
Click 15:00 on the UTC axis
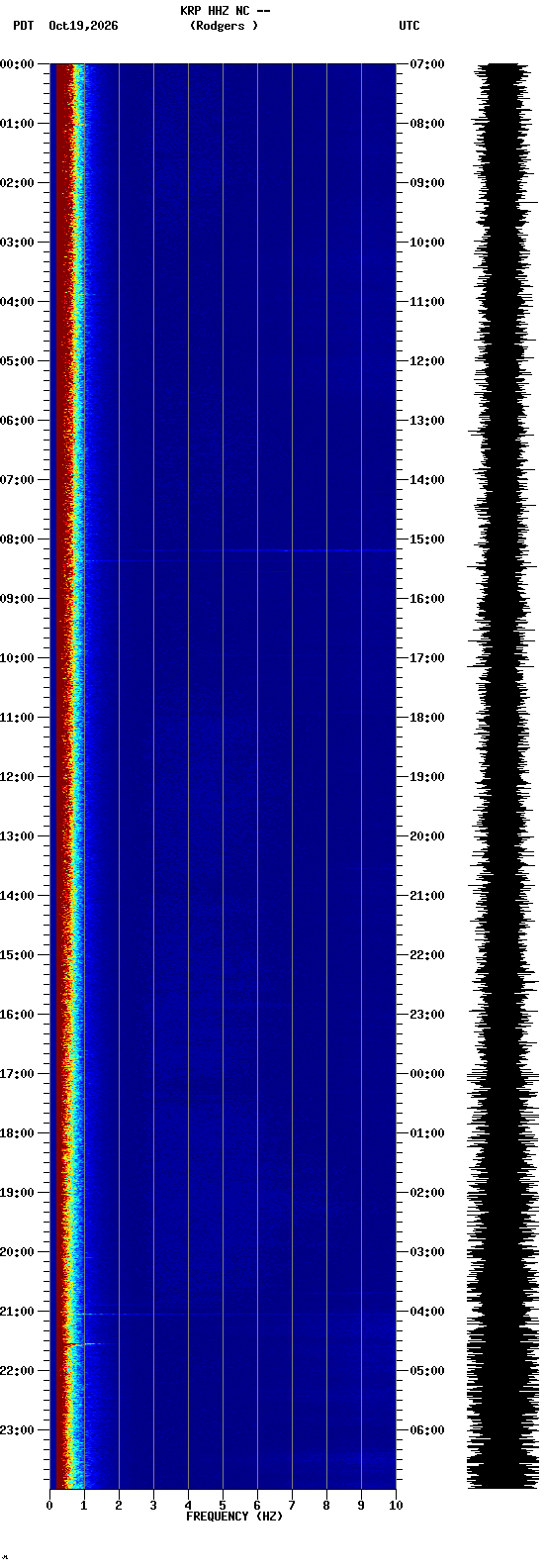coord(427,539)
